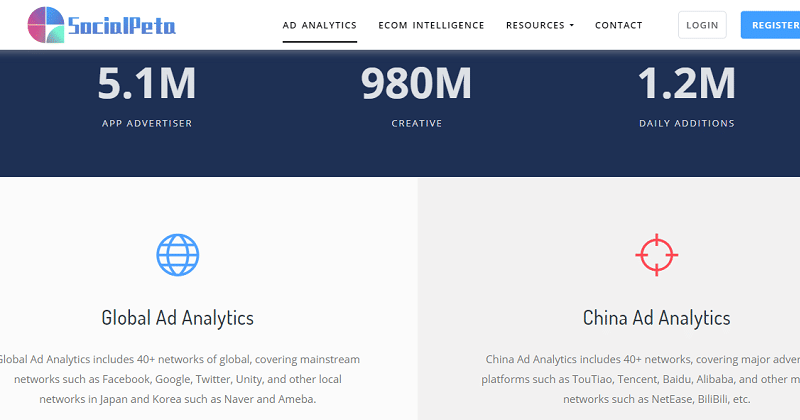The image size is (800, 420).
Task: Click the blue globe icon
Action: (x=178, y=255)
